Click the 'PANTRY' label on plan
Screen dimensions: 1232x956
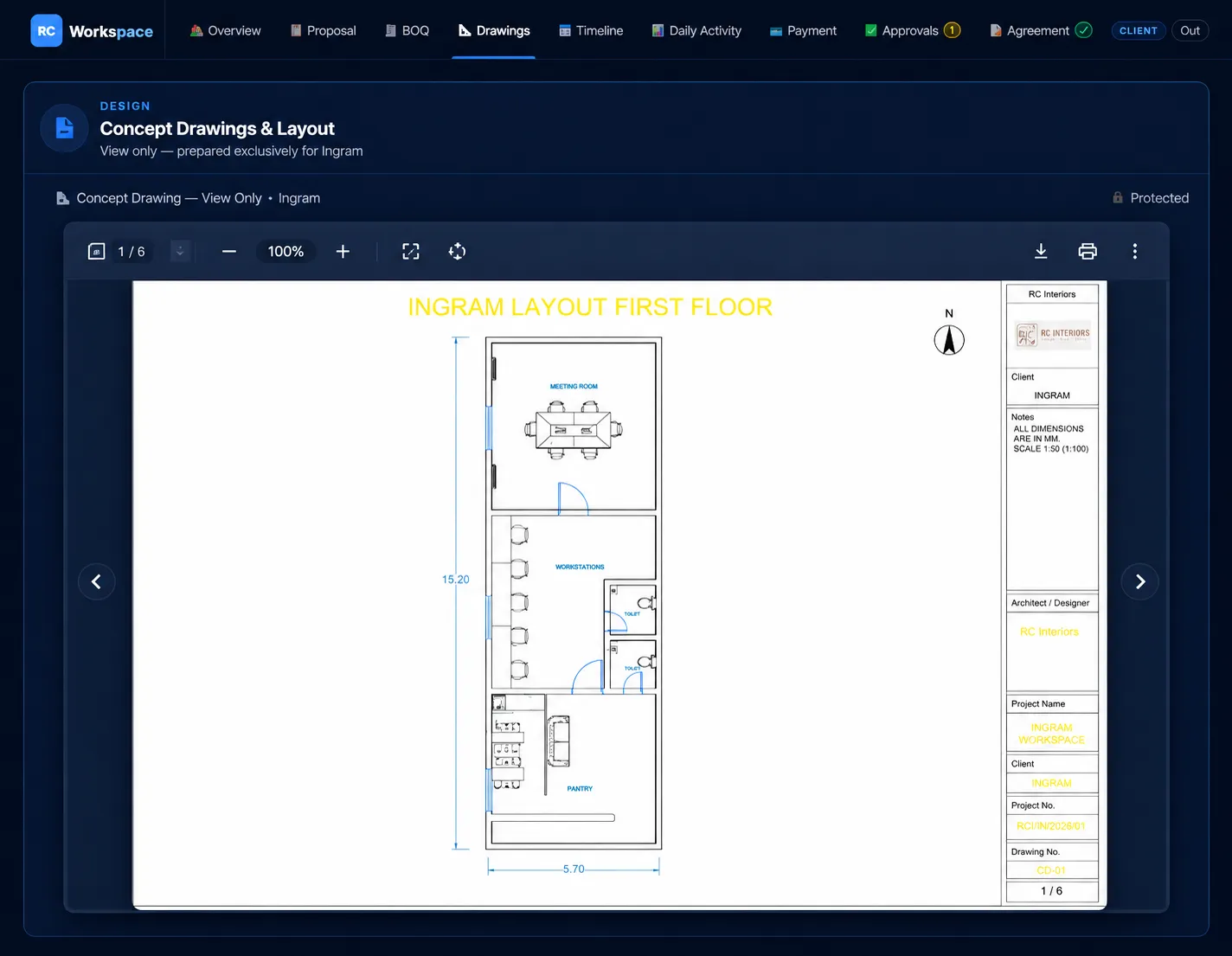pyautogui.click(x=580, y=789)
